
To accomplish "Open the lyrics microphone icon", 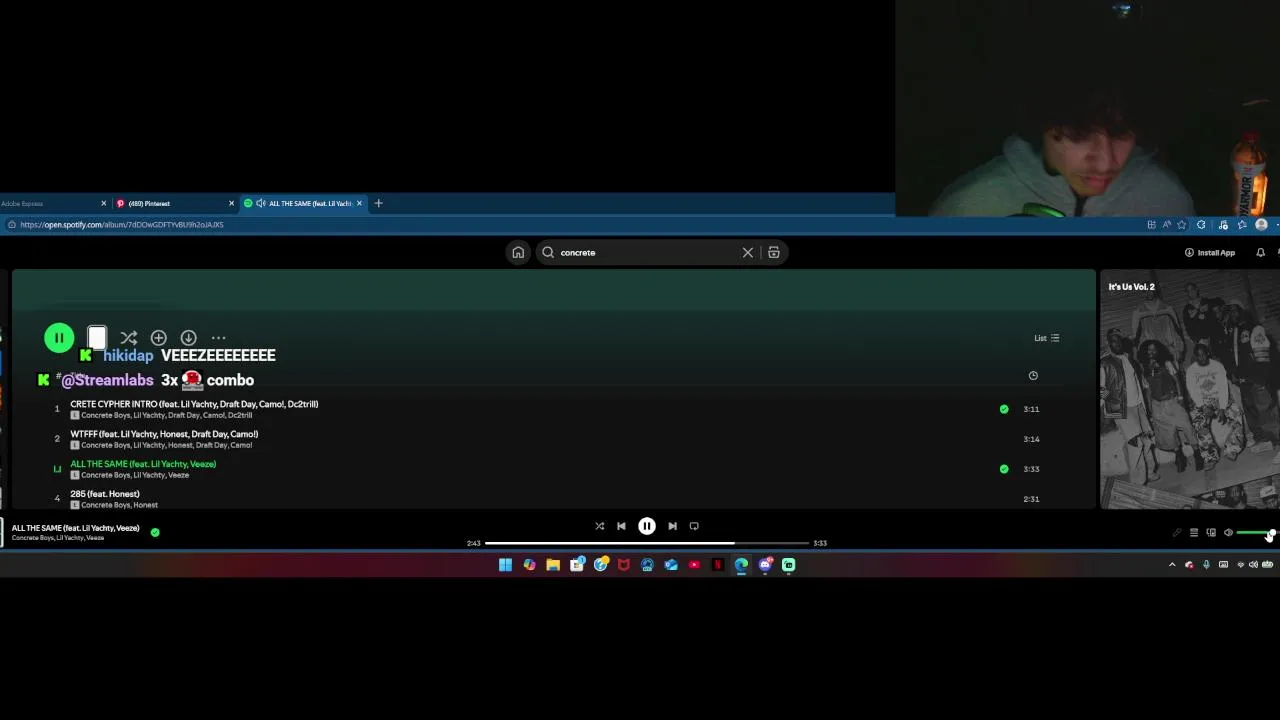I will (1177, 532).
